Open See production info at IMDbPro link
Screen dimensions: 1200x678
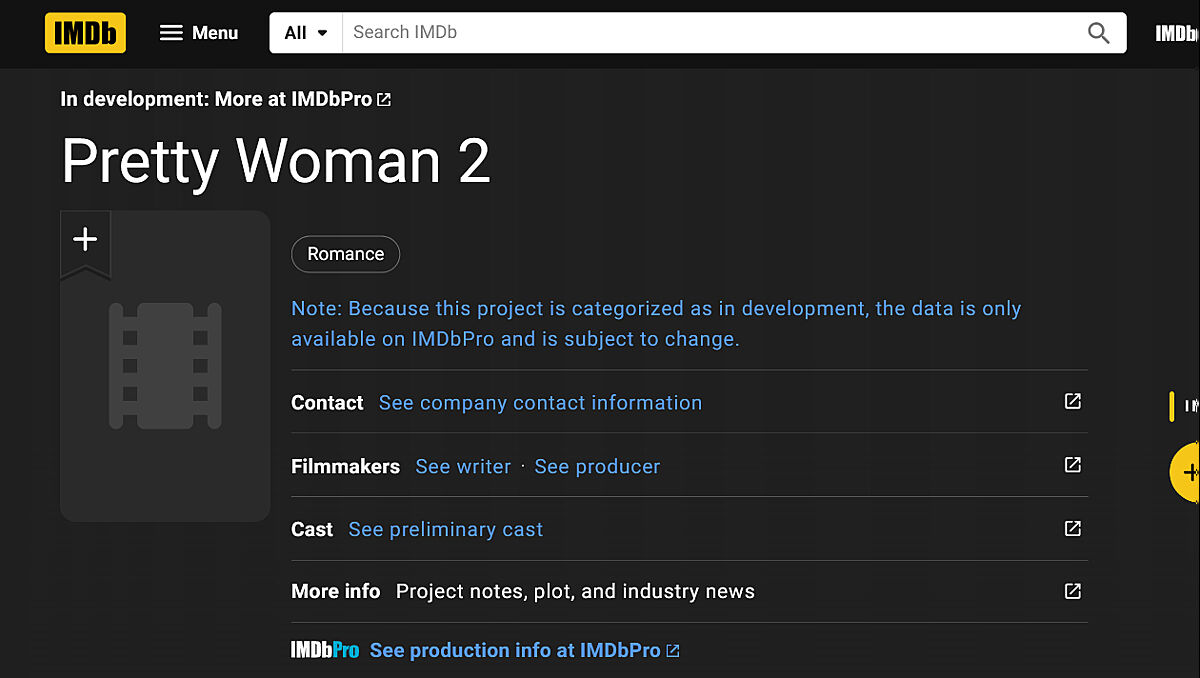(x=515, y=651)
